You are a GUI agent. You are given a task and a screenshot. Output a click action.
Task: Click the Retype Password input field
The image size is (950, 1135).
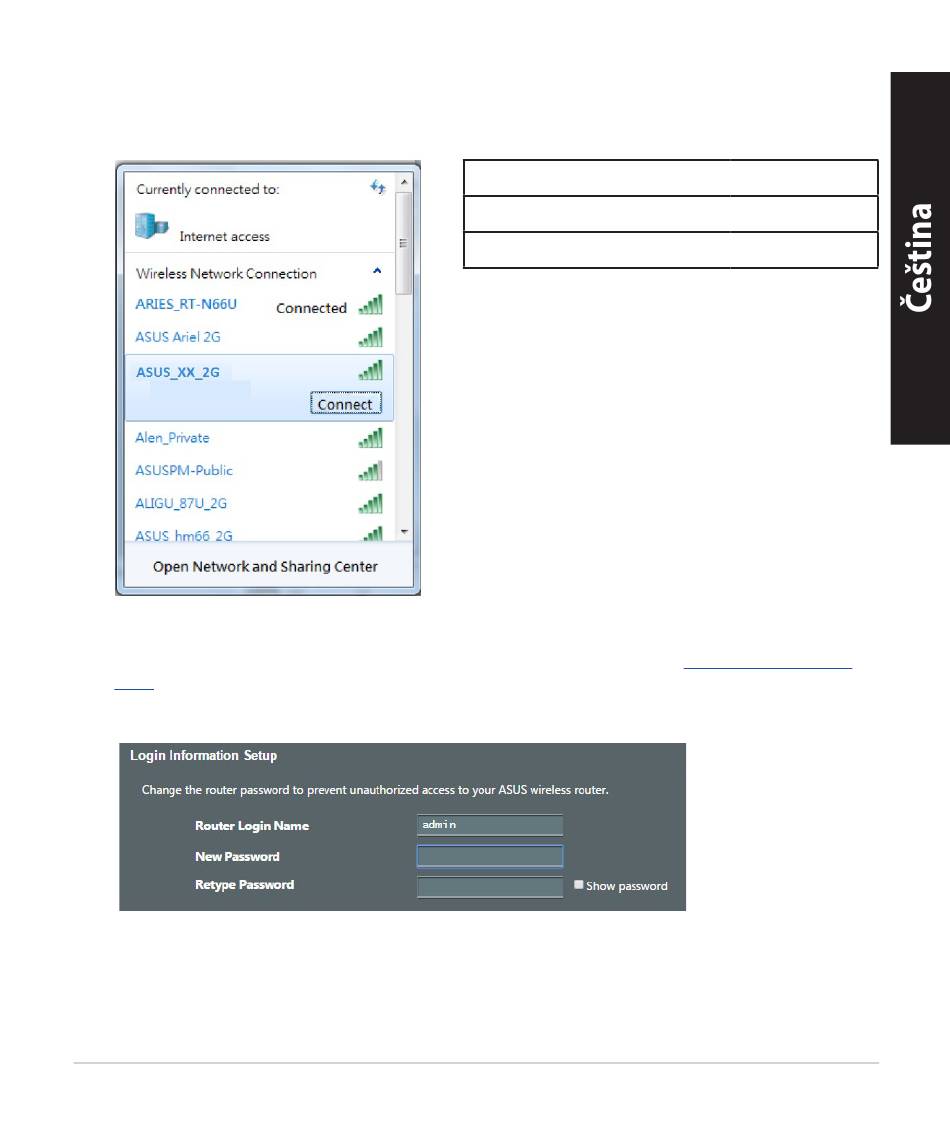point(489,887)
